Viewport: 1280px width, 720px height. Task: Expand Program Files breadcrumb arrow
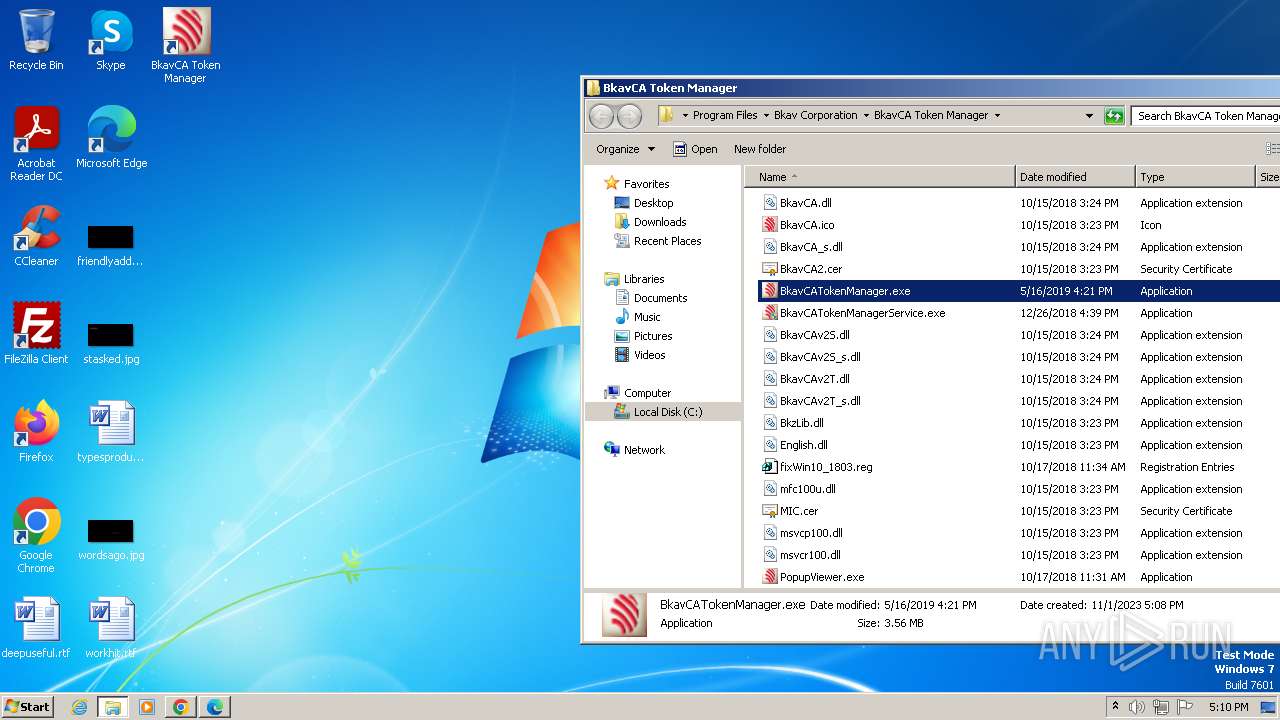coord(766,116)
